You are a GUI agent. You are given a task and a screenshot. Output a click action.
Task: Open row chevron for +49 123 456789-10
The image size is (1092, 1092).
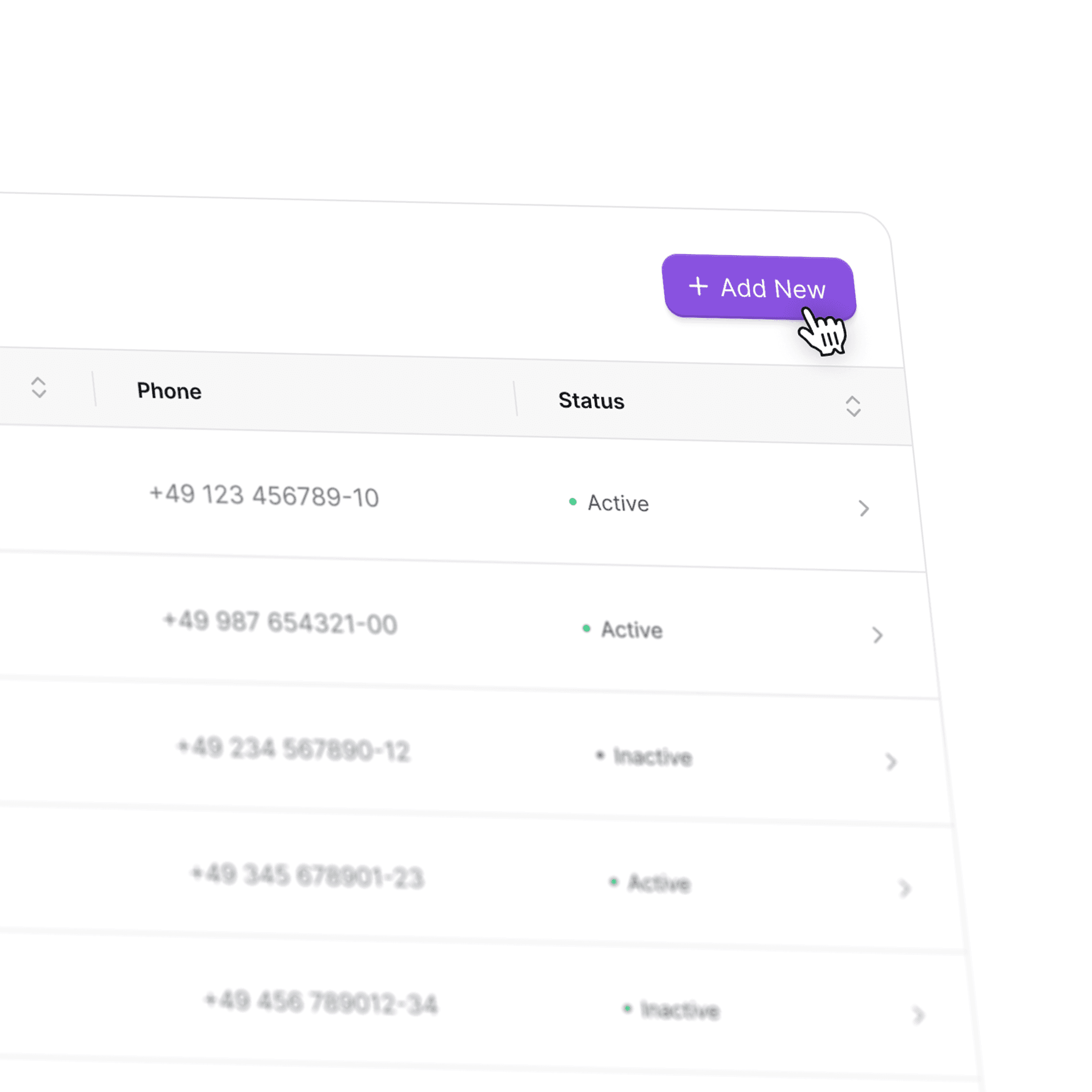[864, 508]
